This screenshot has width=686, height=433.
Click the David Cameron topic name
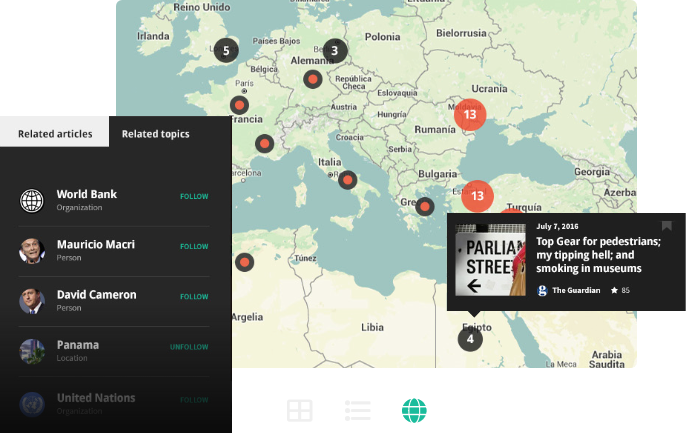coord(97,295)
